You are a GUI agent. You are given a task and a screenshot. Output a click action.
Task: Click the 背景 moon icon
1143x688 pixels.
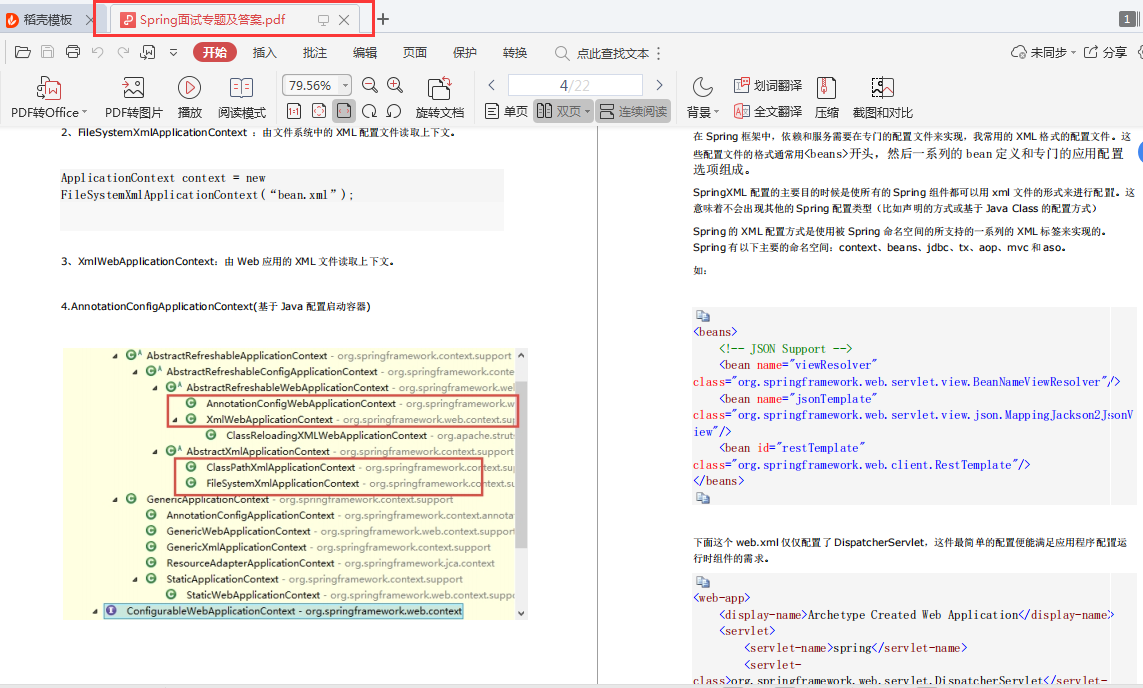702,87
